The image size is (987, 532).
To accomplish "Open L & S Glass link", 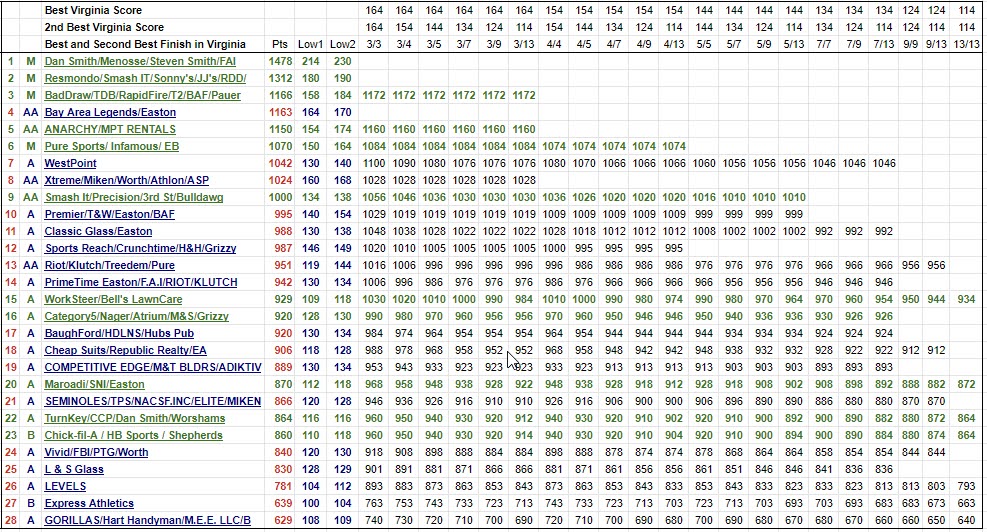I will (x=74, y=469).
